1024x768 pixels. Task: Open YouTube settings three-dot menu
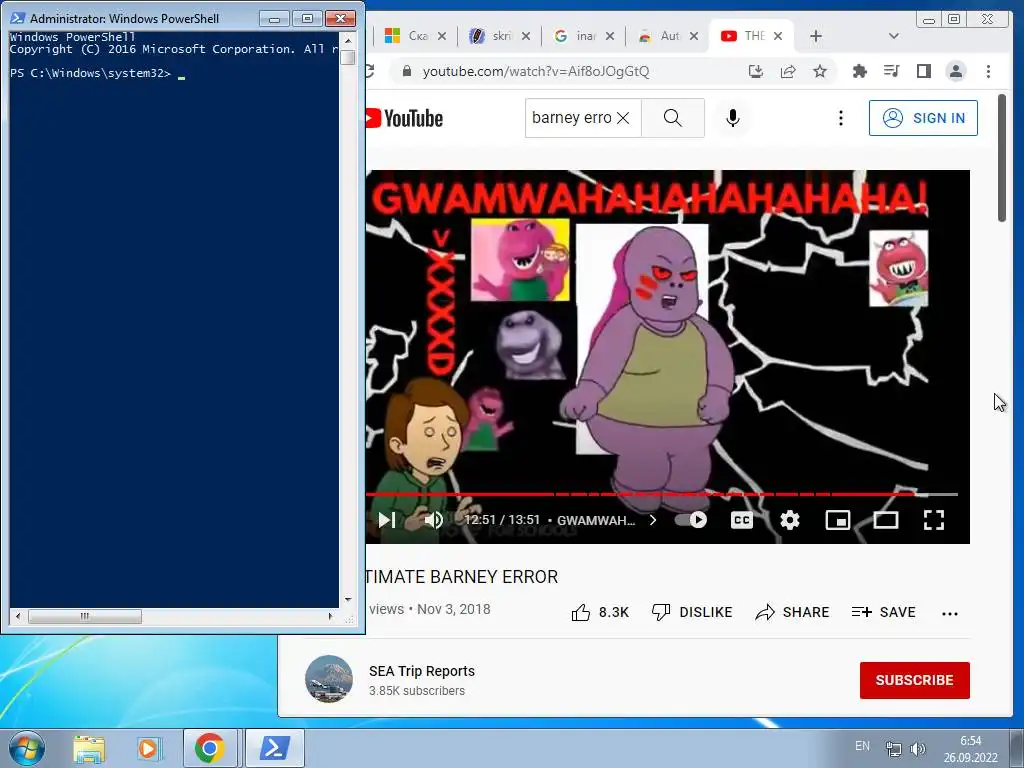tap(840, 118)
